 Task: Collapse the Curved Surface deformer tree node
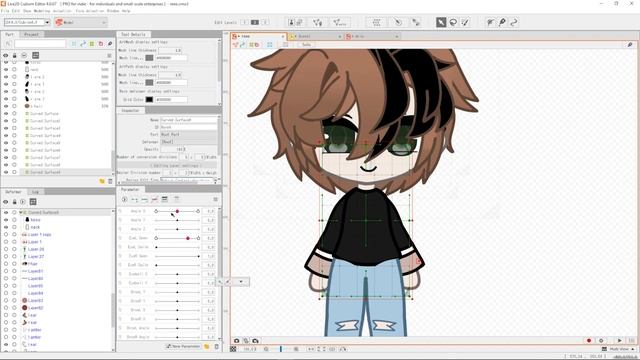coord(21,213)
